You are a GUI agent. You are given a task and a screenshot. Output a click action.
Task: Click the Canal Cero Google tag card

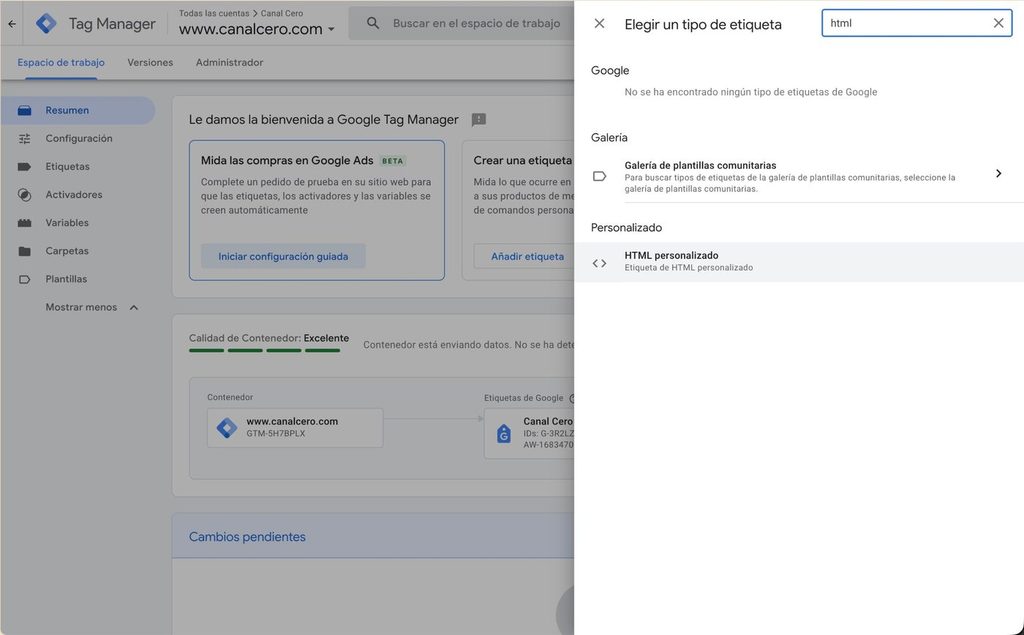pos(529,433)
